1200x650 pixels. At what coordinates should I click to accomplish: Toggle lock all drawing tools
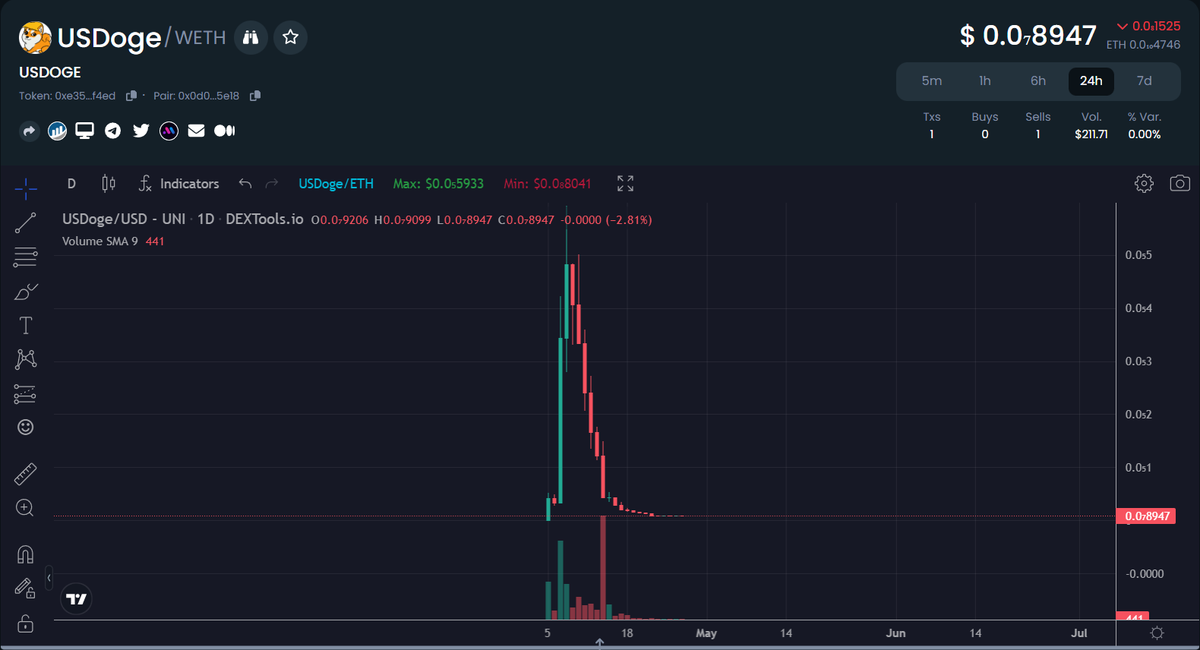point(26,623)
